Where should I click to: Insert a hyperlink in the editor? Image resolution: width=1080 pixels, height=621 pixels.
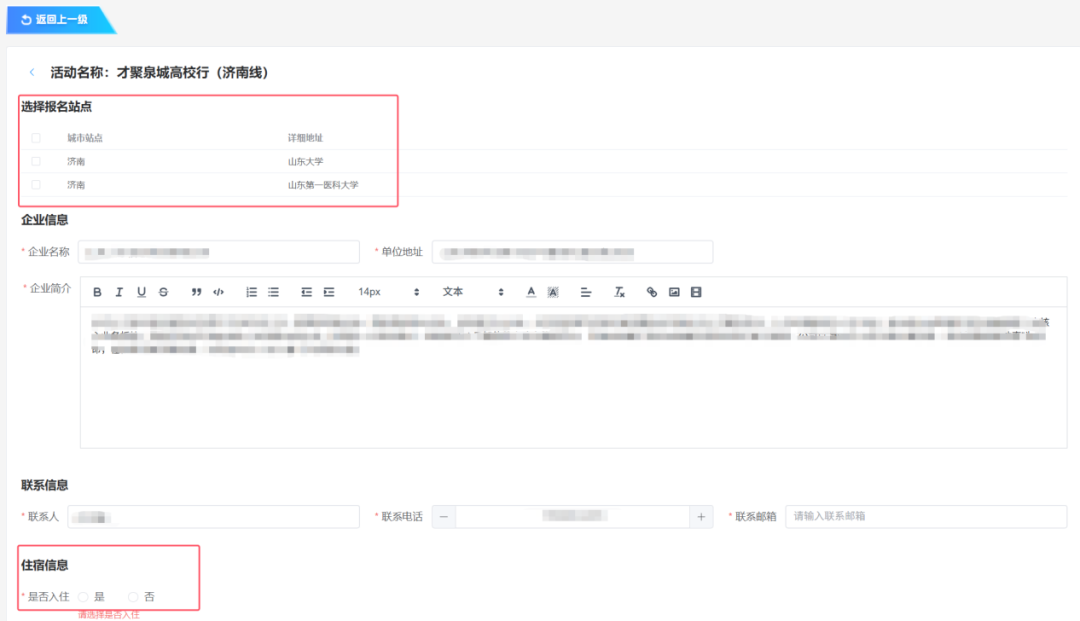(652, 292)
